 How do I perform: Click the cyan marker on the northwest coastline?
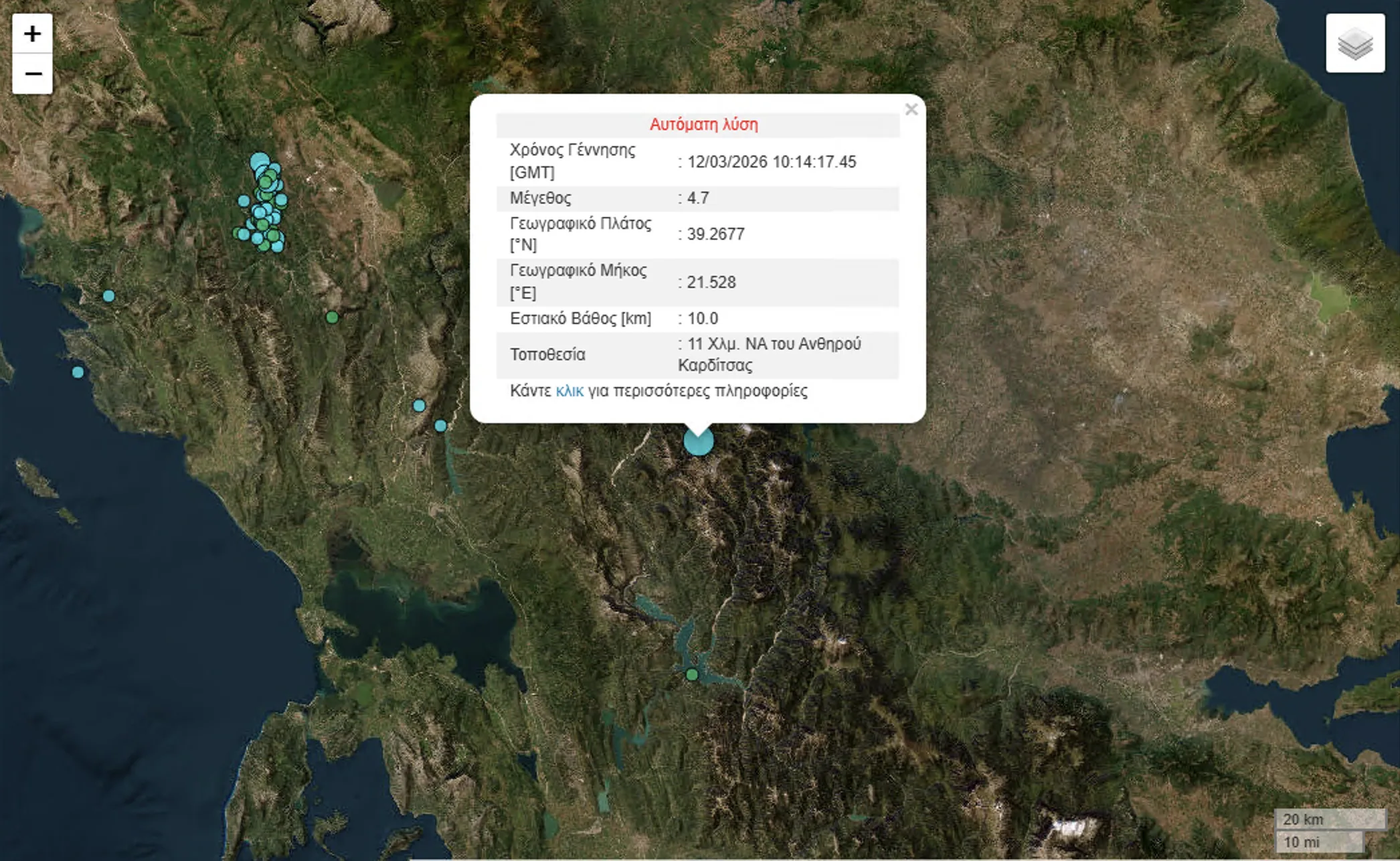108,296
